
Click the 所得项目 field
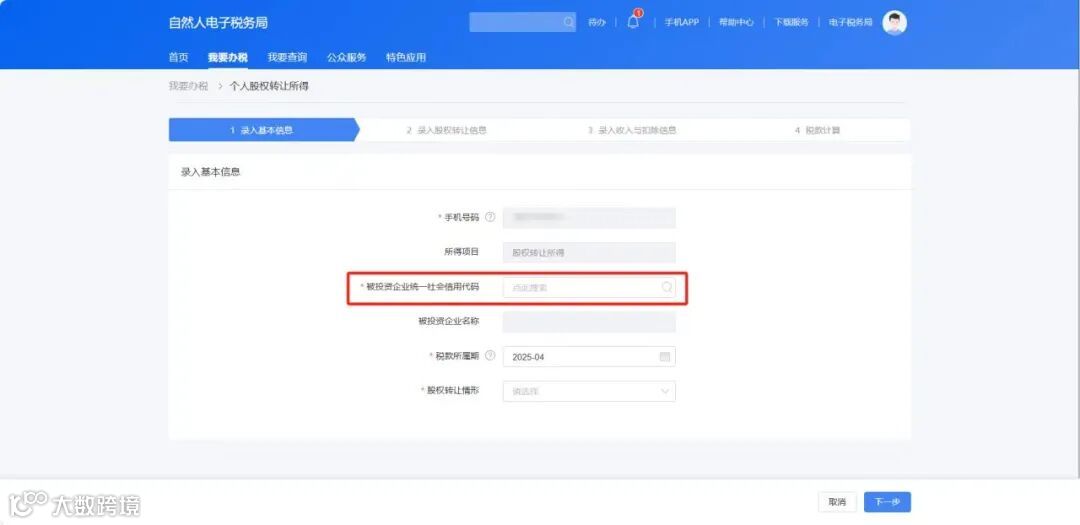(x=589, y=253)
